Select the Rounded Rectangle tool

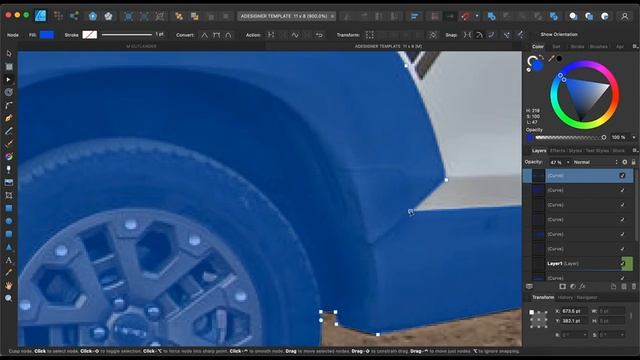point(9,234)
